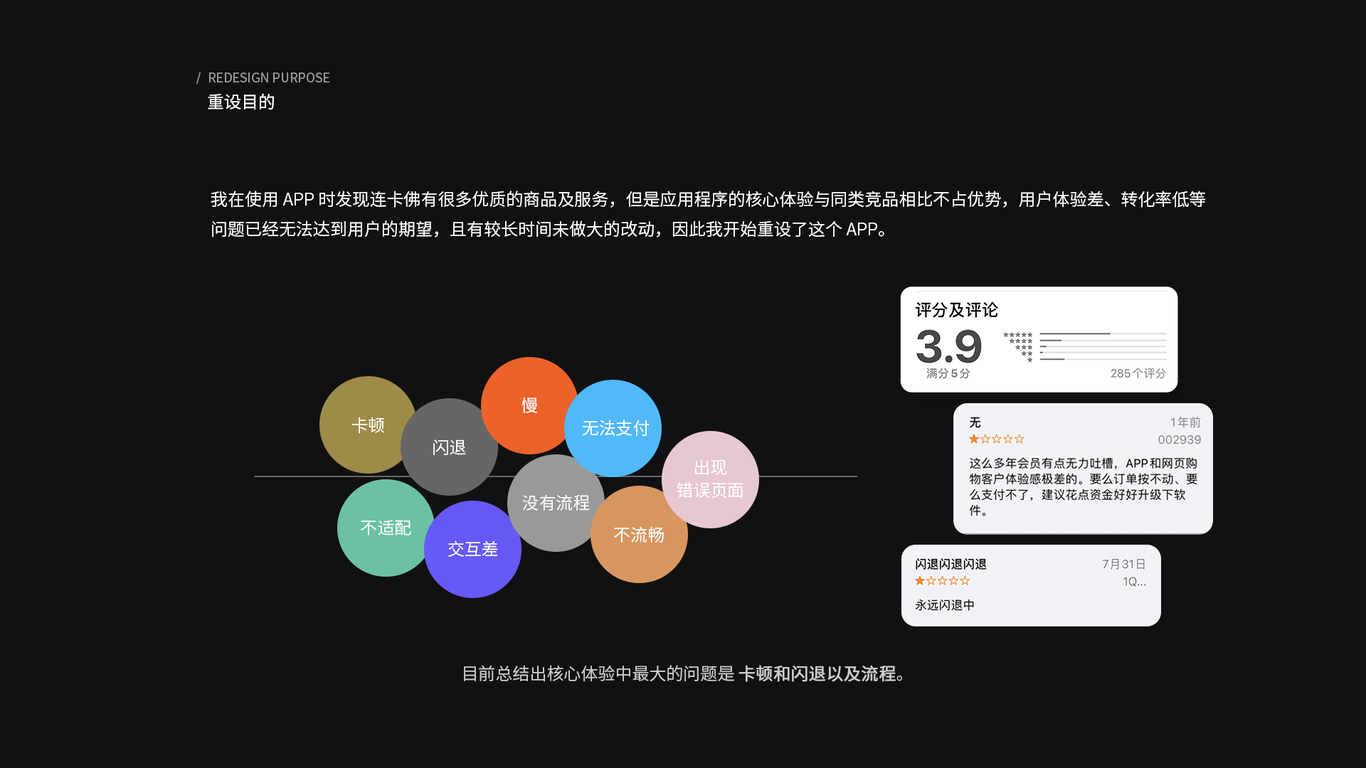This screenshot has height=768, width=1366.
Task: Click the REDESIGN PURPOSE heading
Action: [269, 77]
